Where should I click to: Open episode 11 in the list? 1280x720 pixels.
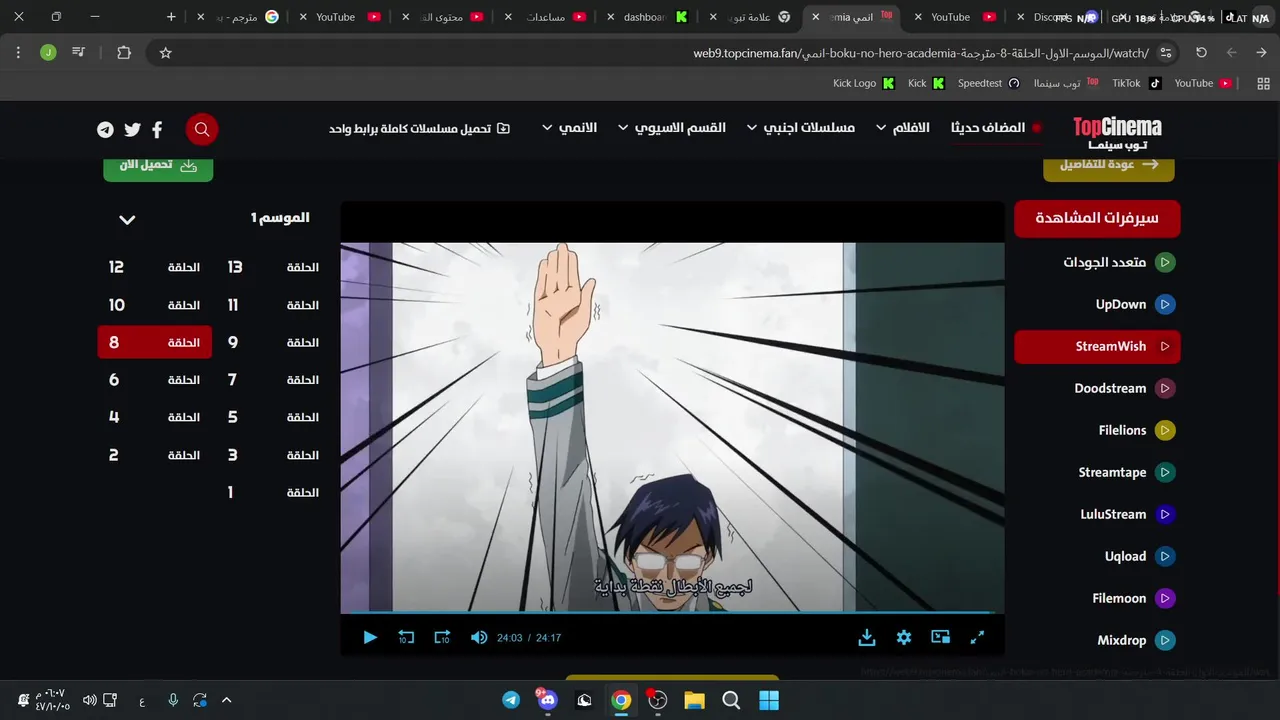pyautogui.click(x=272, y=305)
